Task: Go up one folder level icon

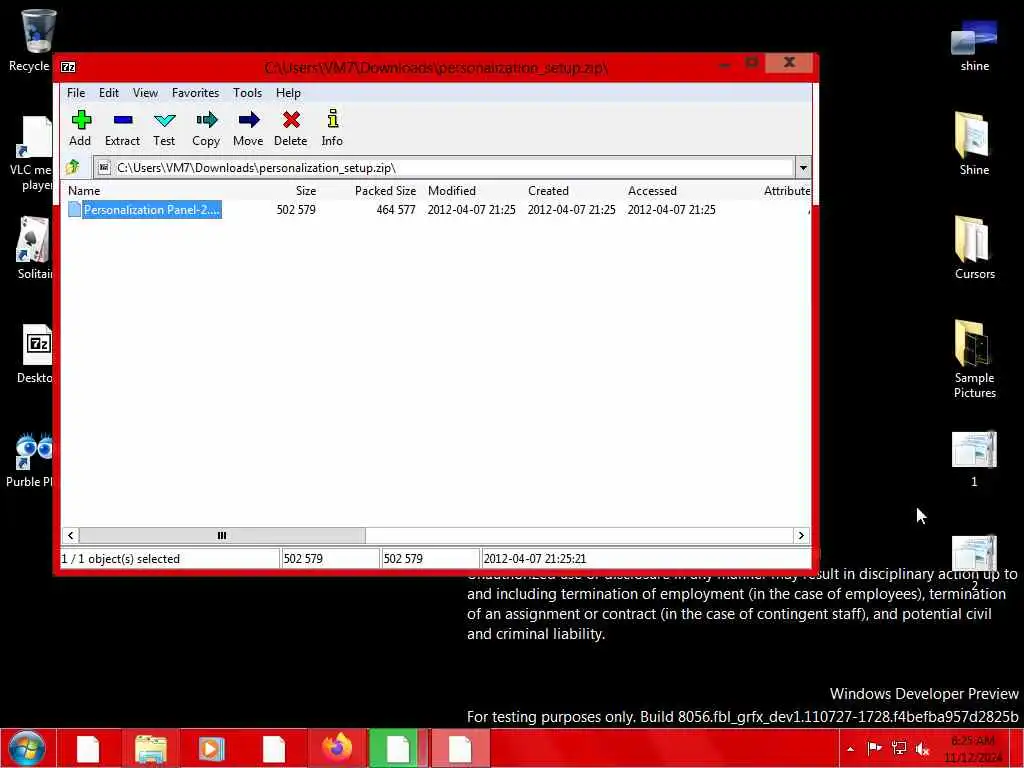Action: (72, 167)
